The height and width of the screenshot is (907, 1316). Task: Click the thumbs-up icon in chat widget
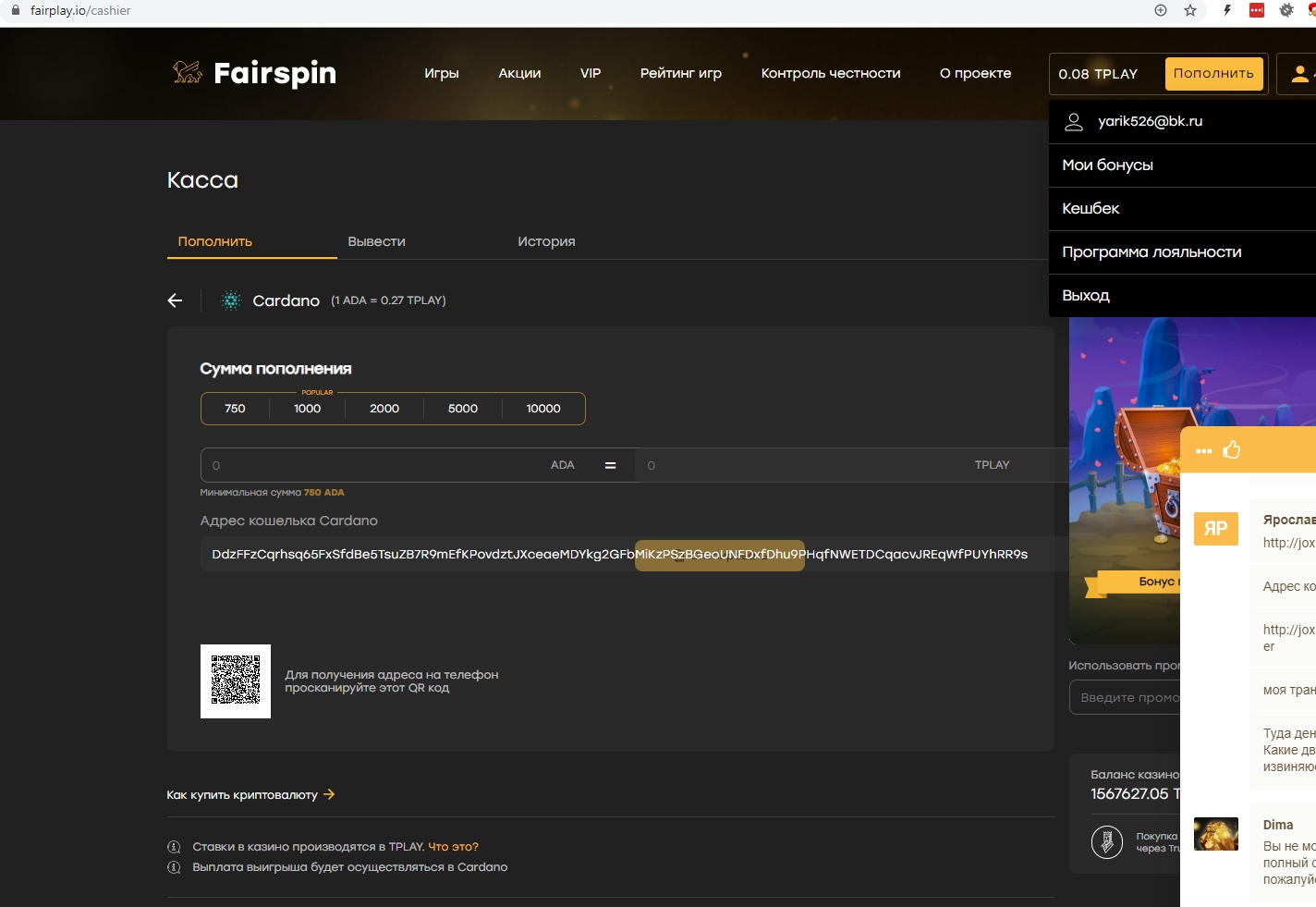point(1232,450)
